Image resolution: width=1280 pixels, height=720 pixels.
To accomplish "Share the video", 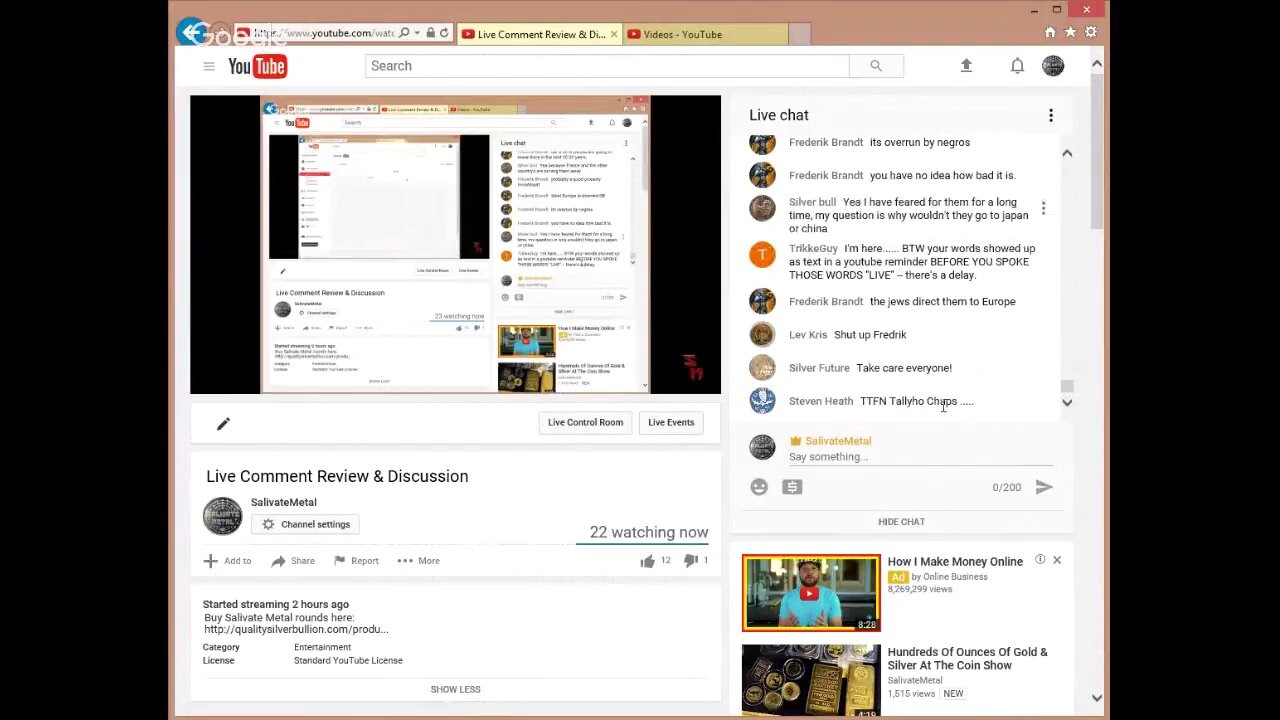I will [293, 561].
